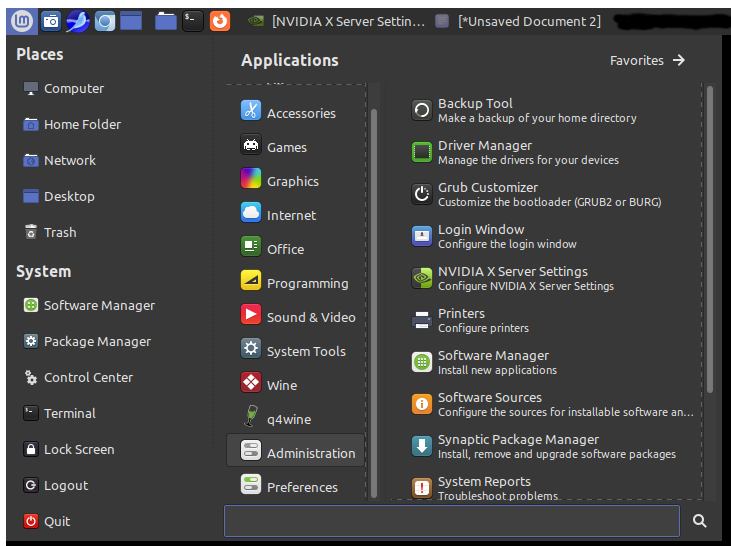
Task: Click the show desktop icon in panel
Action: (x=131, y=21)
